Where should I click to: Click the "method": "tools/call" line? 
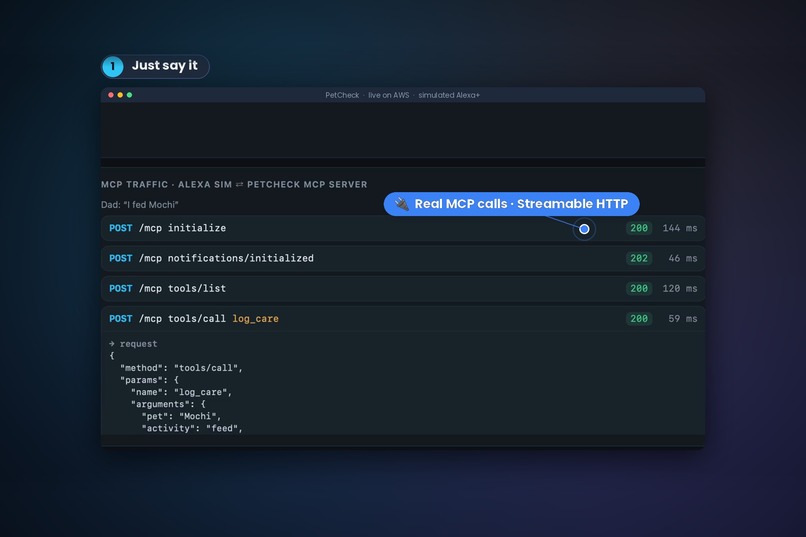click(181, 368)
